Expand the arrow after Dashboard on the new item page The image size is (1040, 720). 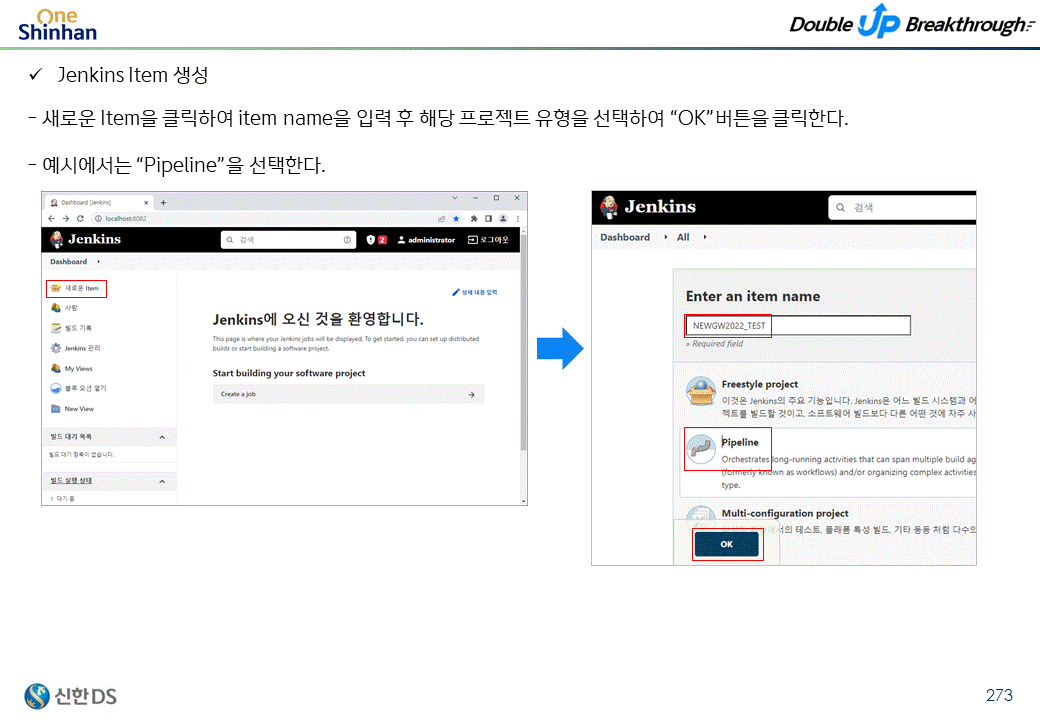(665, 237)
